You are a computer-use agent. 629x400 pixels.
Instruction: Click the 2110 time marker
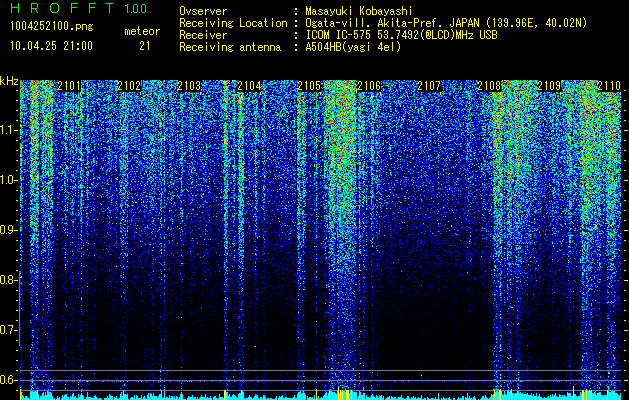click(609, 86)
